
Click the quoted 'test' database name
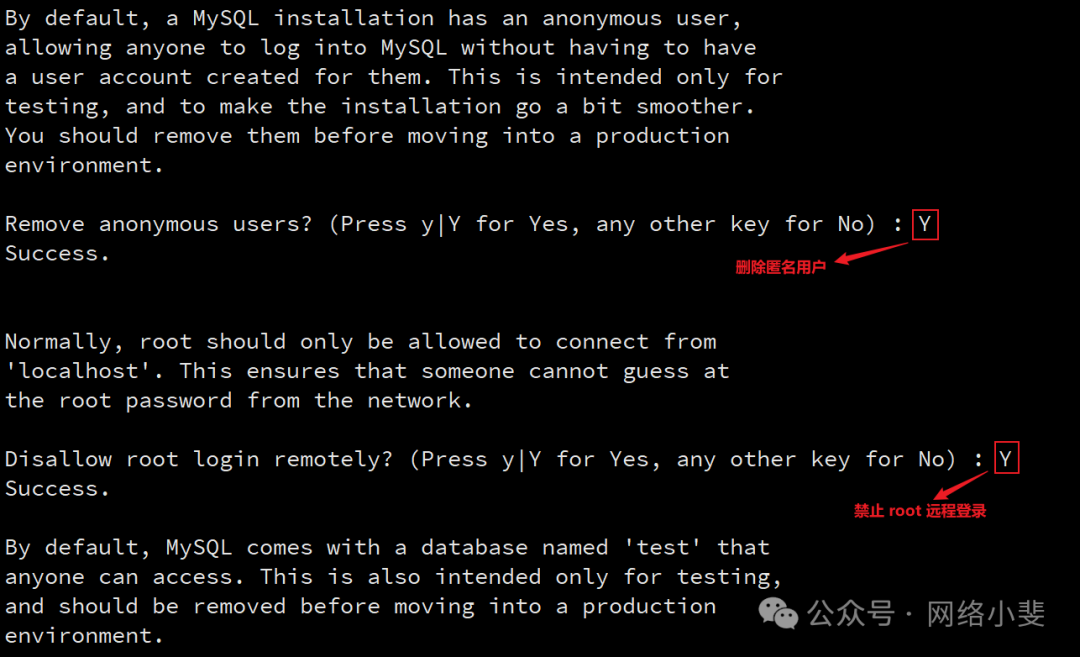click(x=663, y=548)
